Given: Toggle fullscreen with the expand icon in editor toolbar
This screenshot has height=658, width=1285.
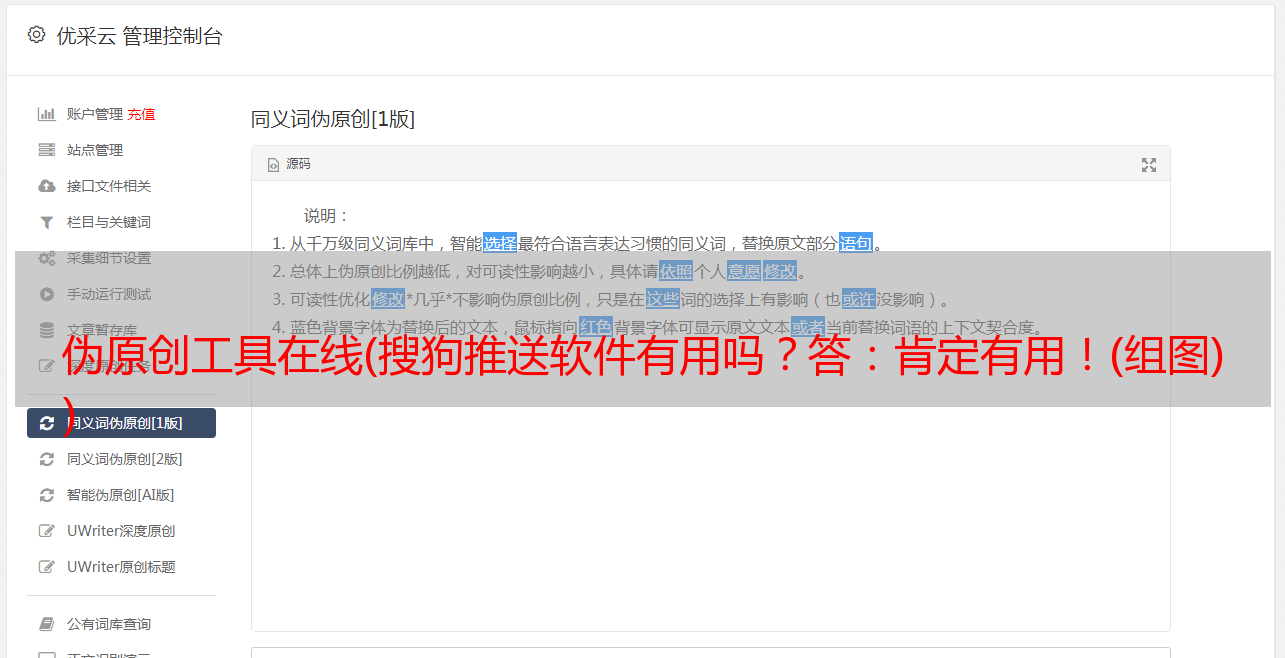Looking at the screenshot, I should coord(1149,165).
